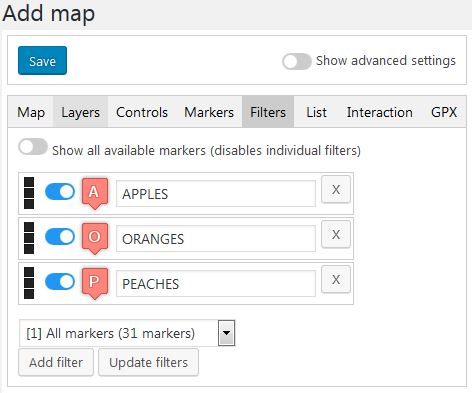Image resolution: width=472 pixels, height=393 pixels.
Task: Click the Save button
Action: (x=42, y=61)
